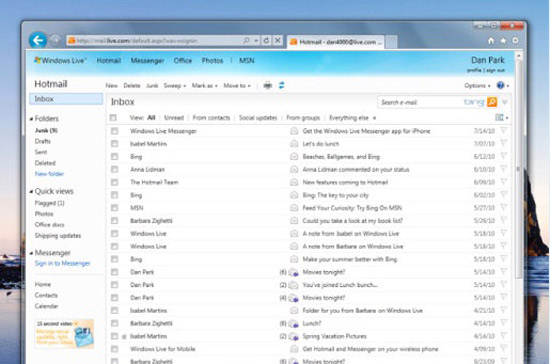Viewport: 550px width, 364px height.
Task: Click the Windows Live logo
Action: (x=60, y=61)
